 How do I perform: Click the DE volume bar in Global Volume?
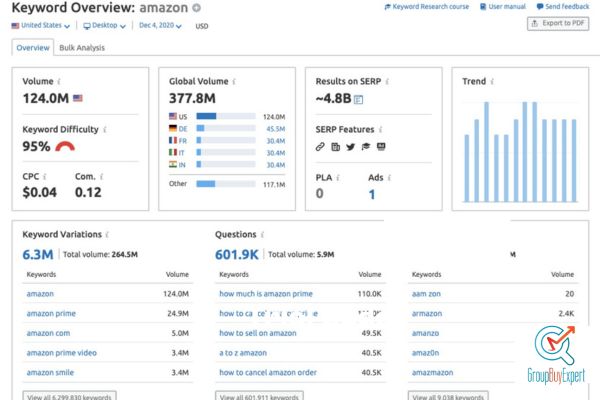(x=226, y=128)
